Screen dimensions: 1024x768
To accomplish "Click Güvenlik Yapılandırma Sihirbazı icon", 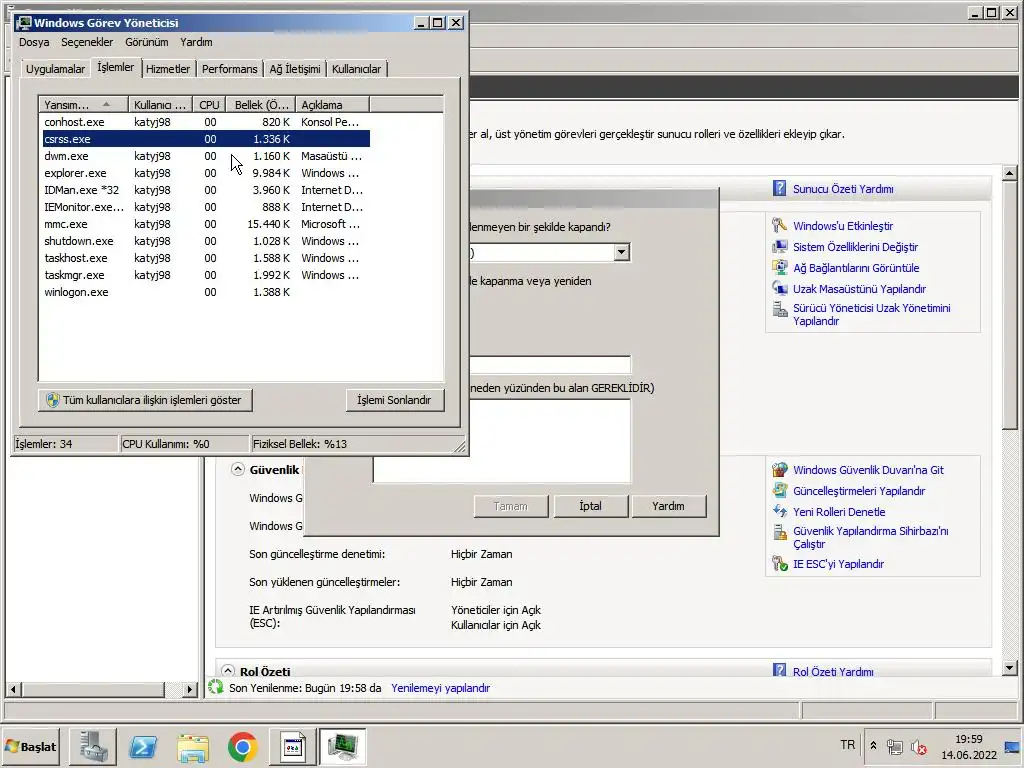I will coord(779,532).
